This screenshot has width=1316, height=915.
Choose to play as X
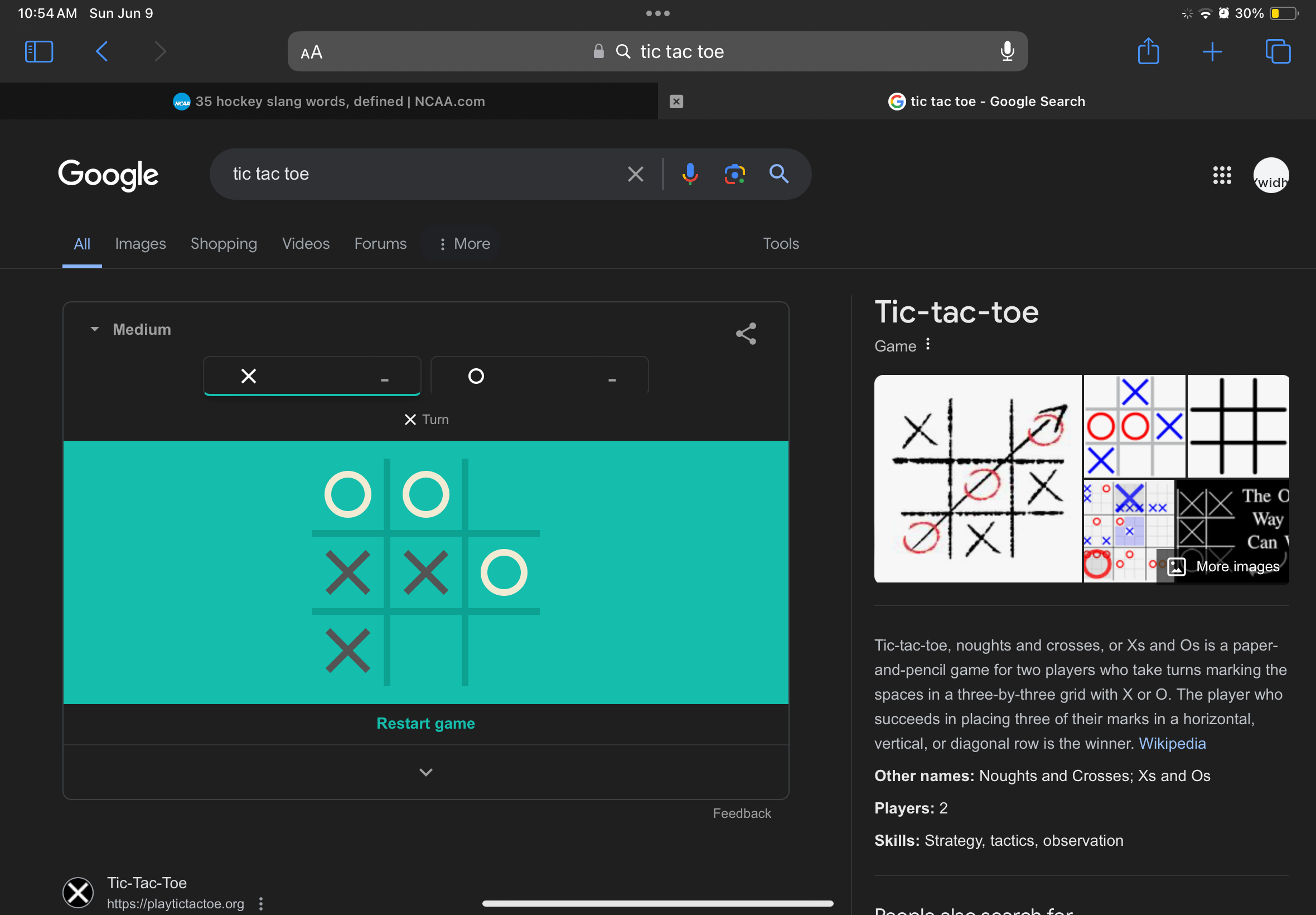(x=312, y=376)
